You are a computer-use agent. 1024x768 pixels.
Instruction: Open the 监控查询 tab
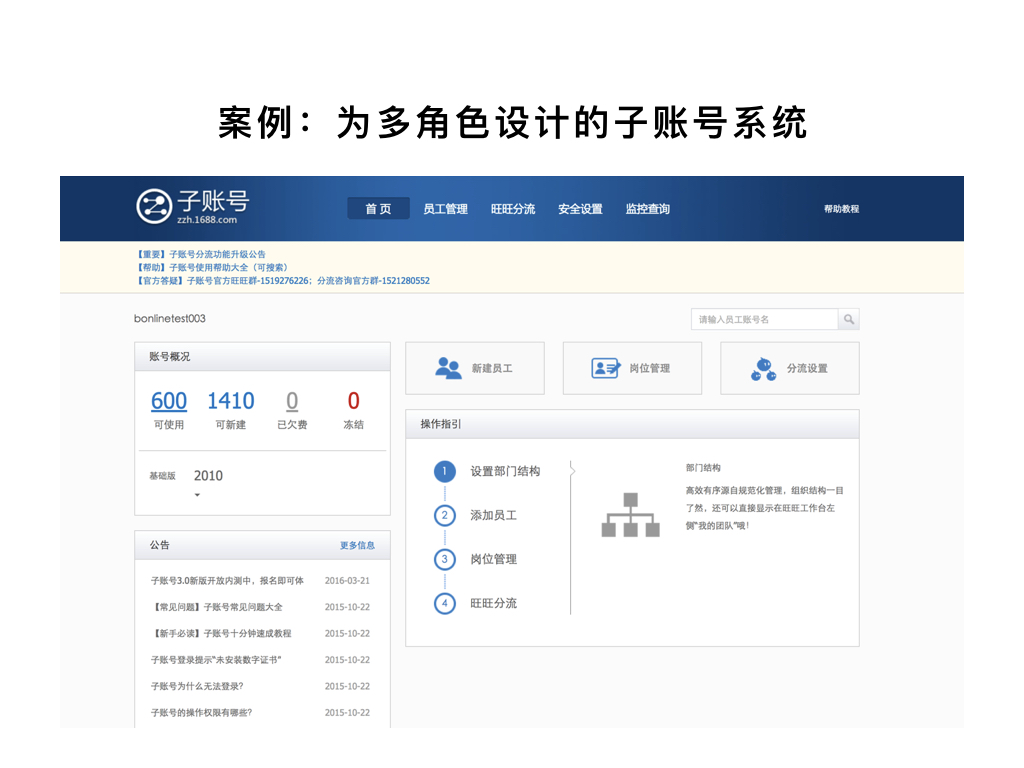point(648,208)
